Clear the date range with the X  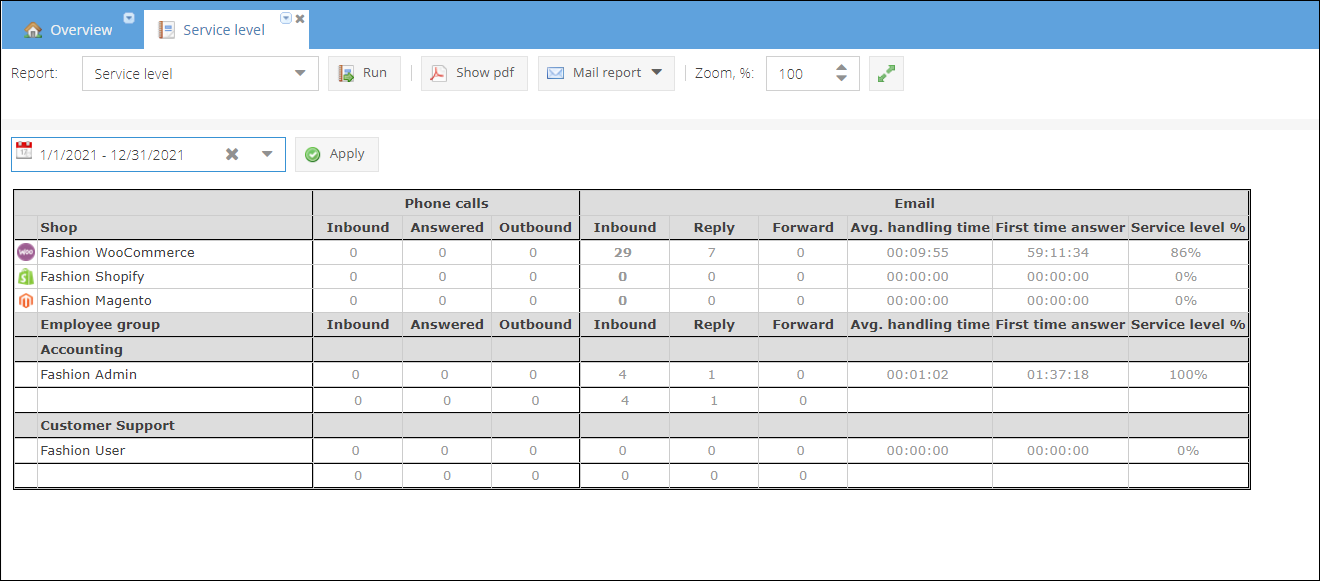coord(232,154)
